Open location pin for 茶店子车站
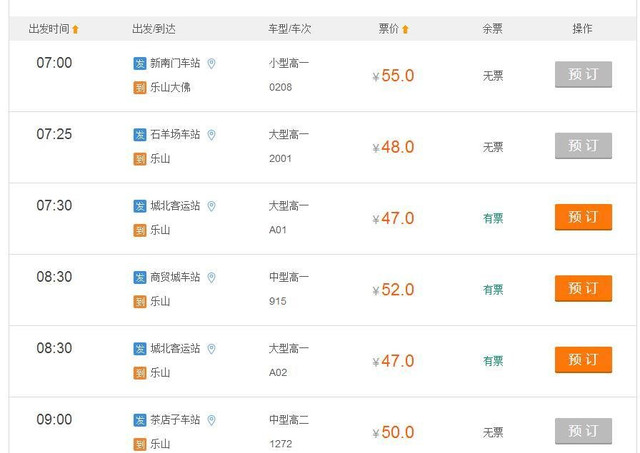The width and height of the screenshot is (640, 453). 211,420
